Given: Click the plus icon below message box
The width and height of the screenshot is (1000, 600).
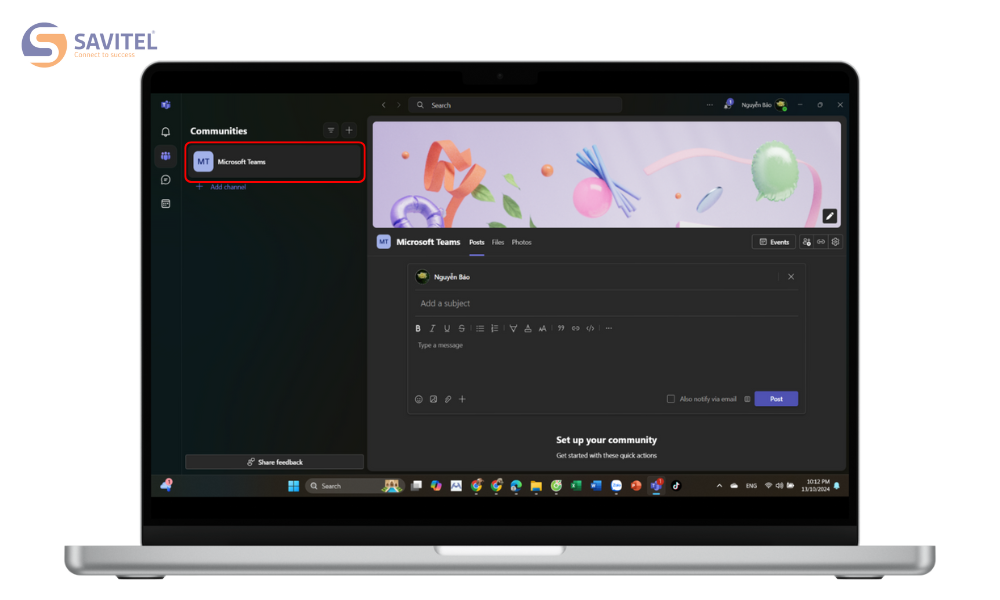Looking at the screenshot, I should (462, 399).
